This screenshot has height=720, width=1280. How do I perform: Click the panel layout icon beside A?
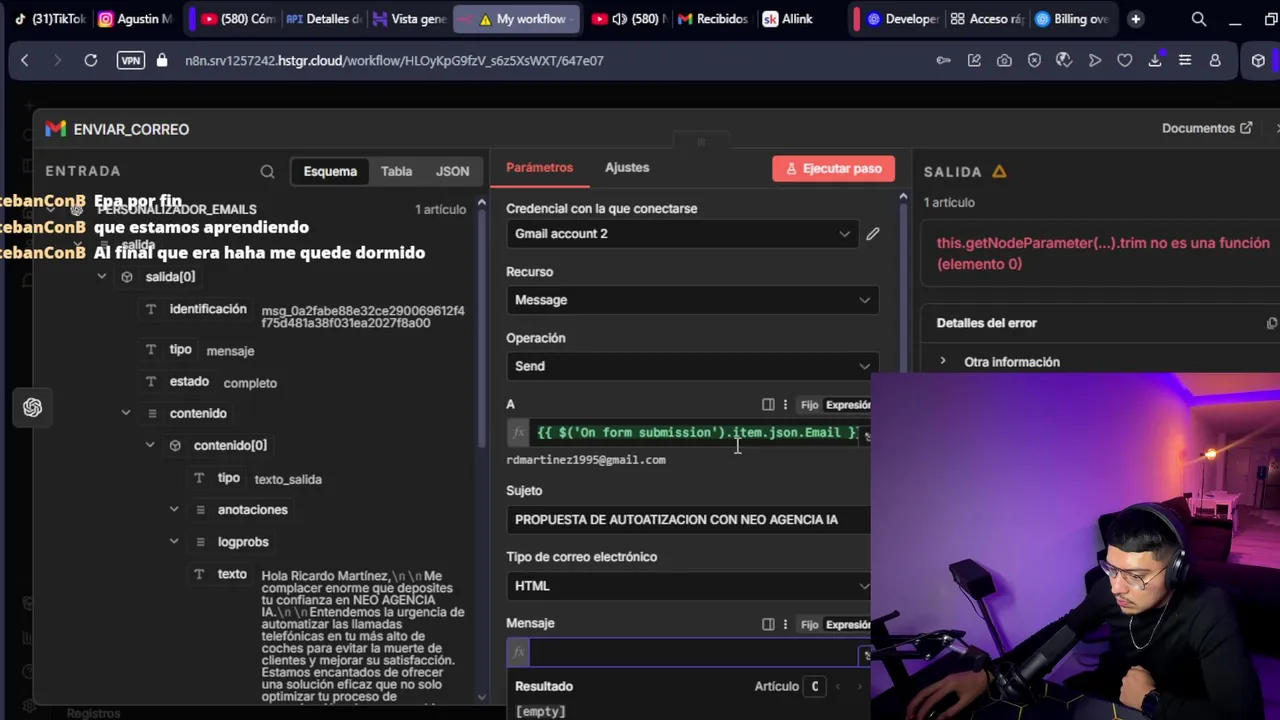pyautogui.click(x=768, y=405)
